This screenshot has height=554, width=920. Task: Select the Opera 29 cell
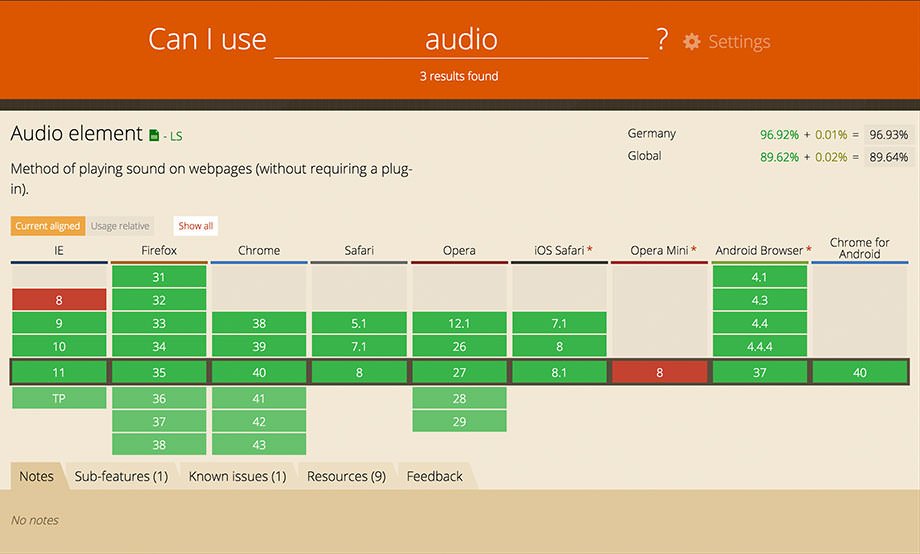pos(459,421)
